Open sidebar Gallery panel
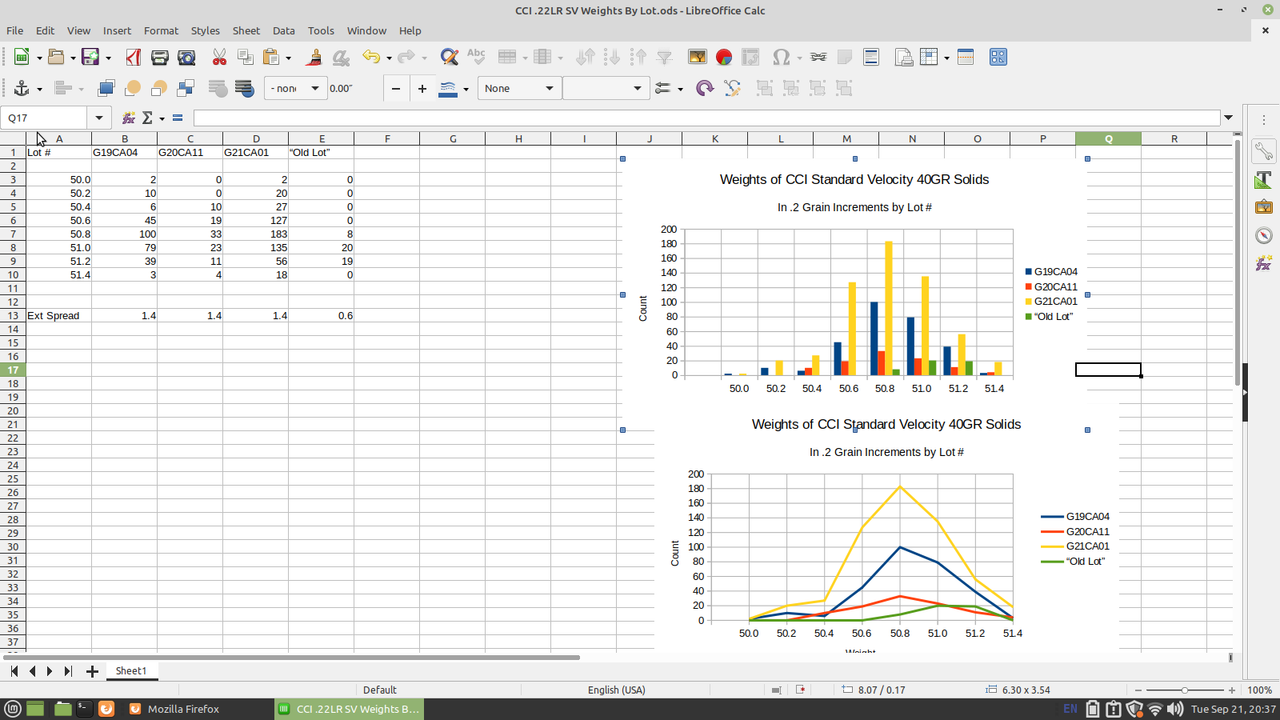 click(x=1263, y=208)
